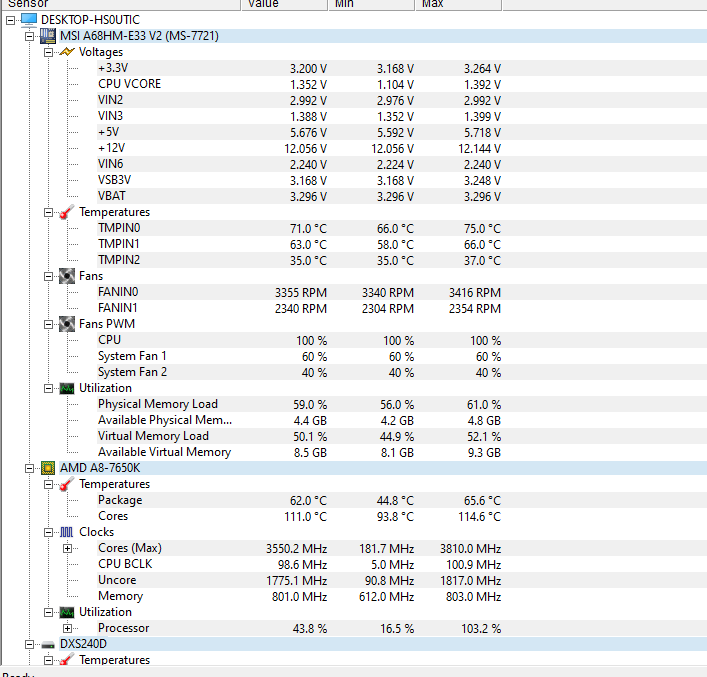707x677 pixels.
Task: Collapse the Voltages section
Action: pos(48,52)
